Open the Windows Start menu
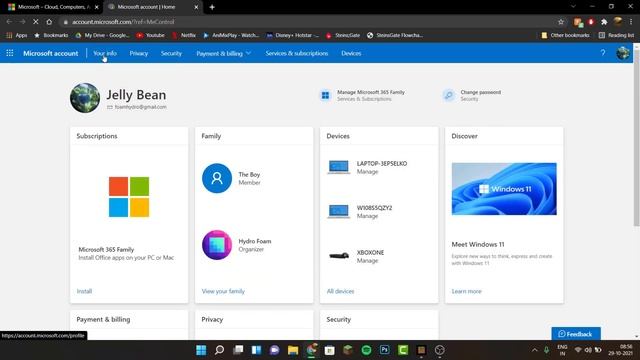Image resolution: width=640 pixels, height=360 pixels. [201, 350]
